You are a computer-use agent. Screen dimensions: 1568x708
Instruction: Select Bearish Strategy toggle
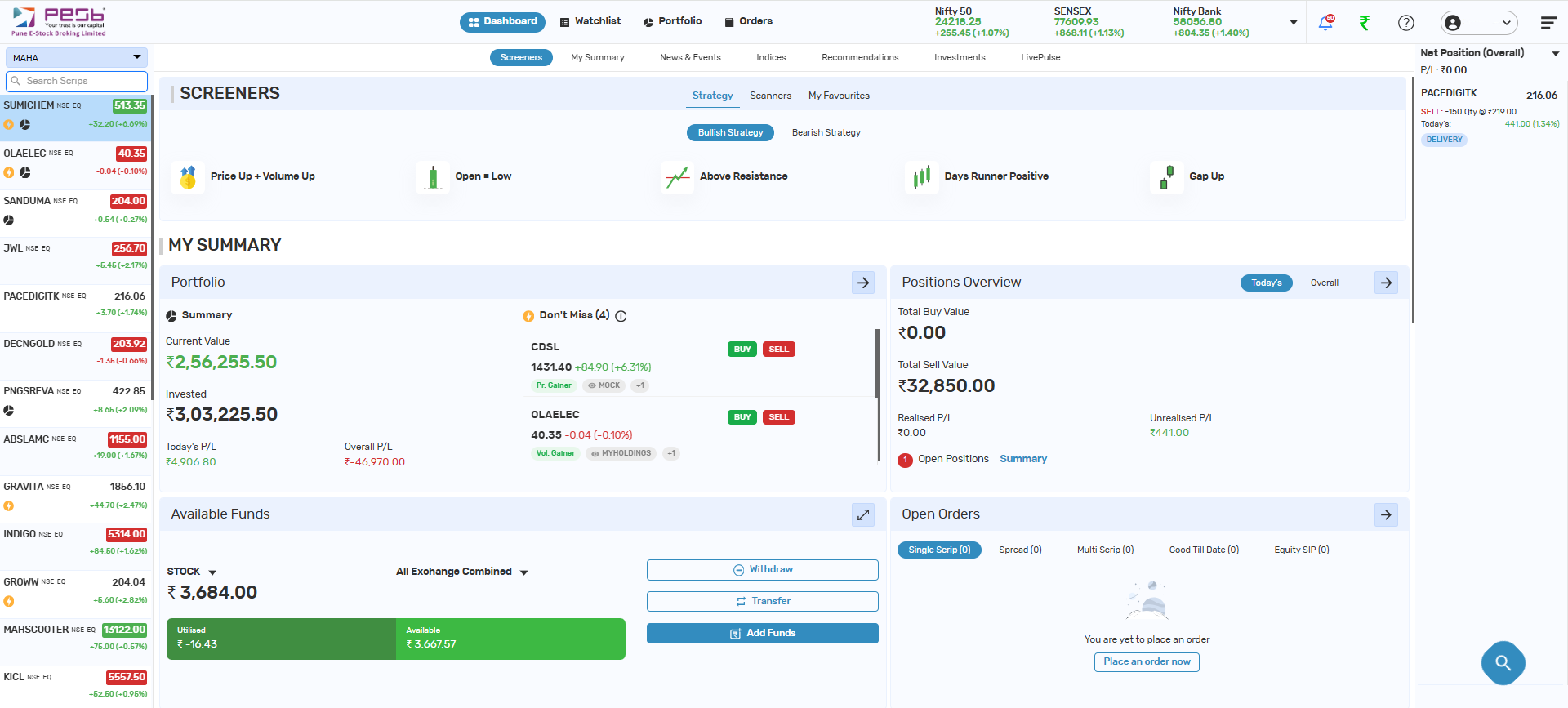point(826,132)
